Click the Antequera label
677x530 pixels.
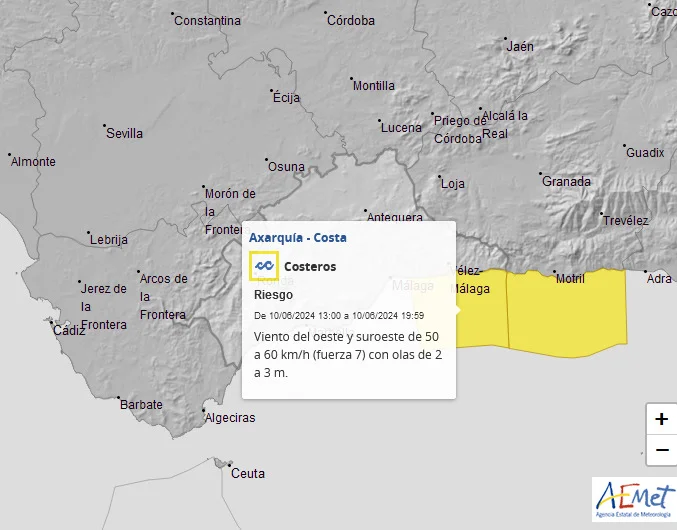pyautogui.click(x=395, y=217)
